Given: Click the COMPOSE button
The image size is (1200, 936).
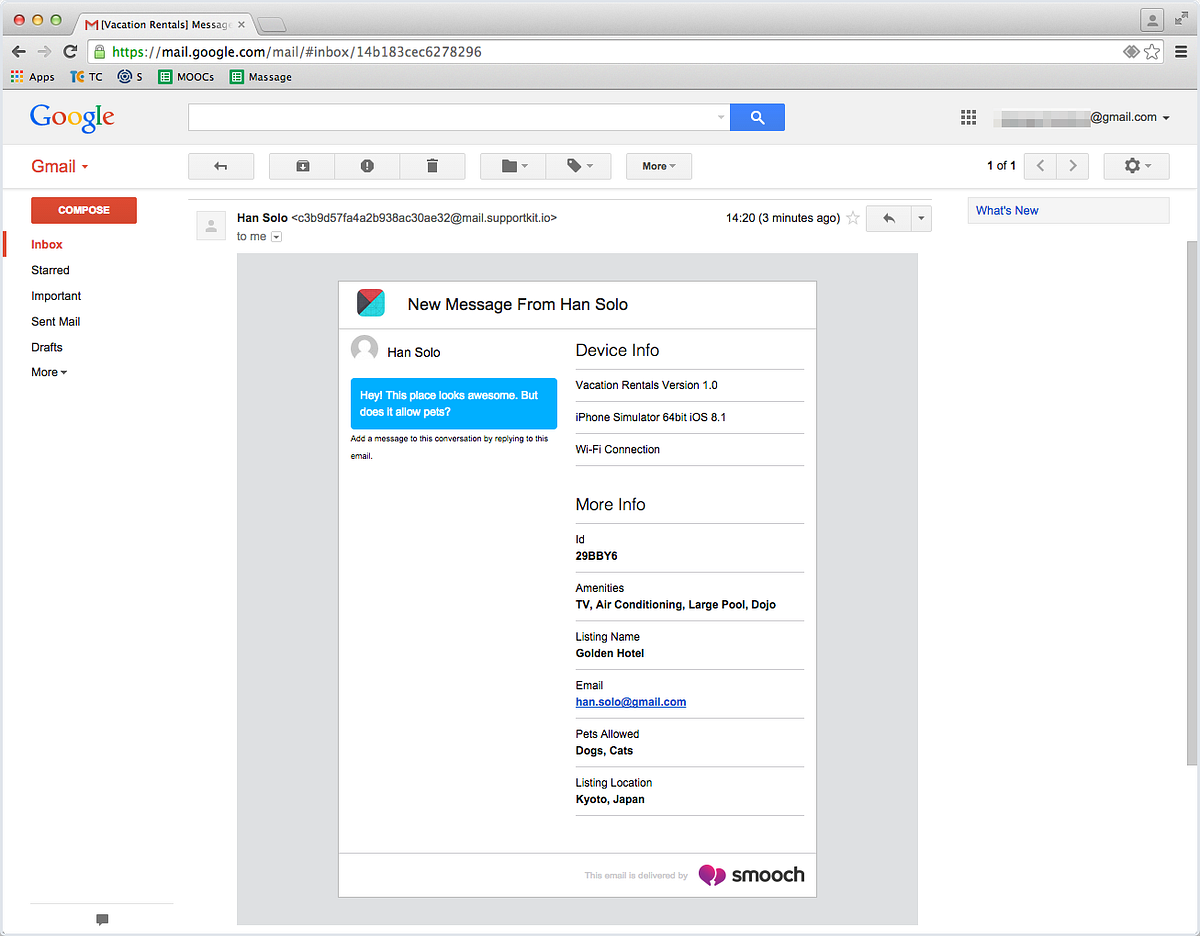Looking at the screenshot, I should pos(84,210).
